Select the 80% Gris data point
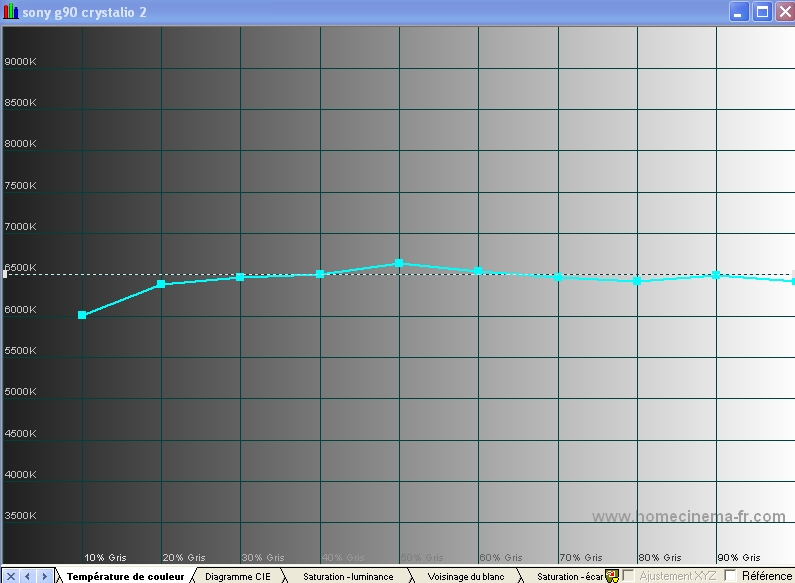 point(637,281)
